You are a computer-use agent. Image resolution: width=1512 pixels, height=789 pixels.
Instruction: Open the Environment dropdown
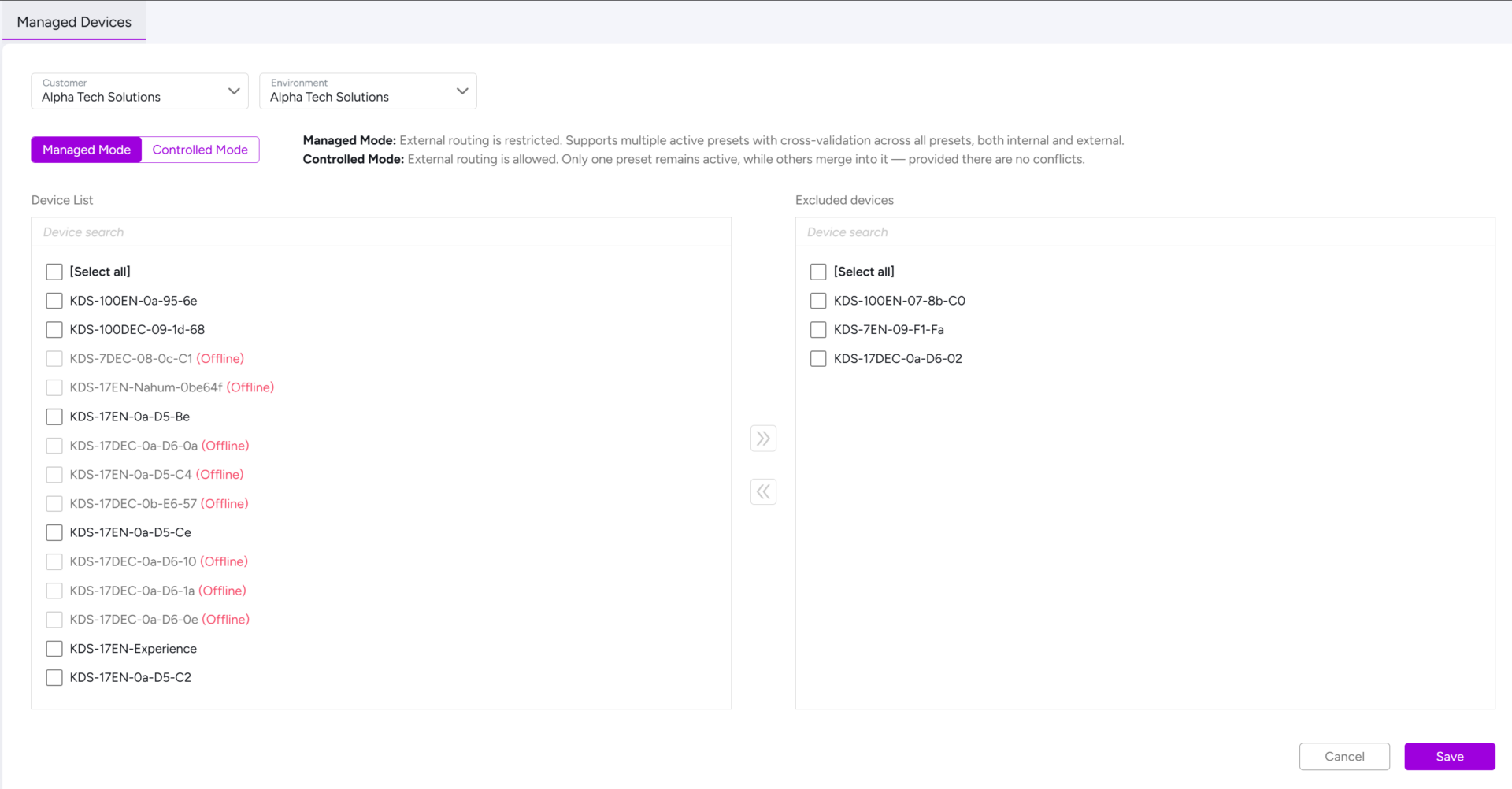coord(368,91)
